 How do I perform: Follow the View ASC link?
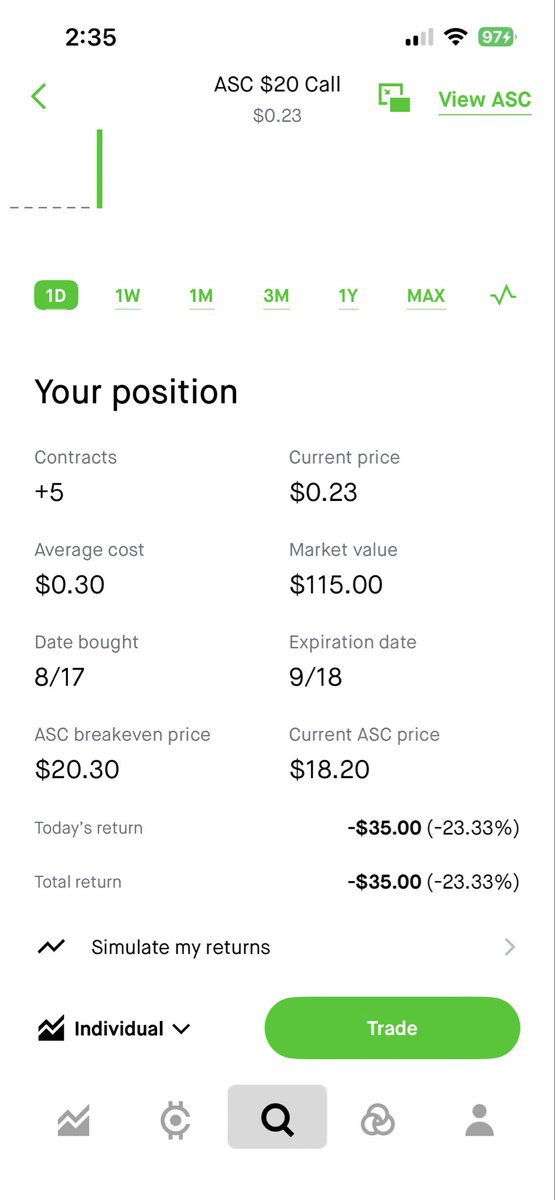pyautogui.click(x=485, y=100)
